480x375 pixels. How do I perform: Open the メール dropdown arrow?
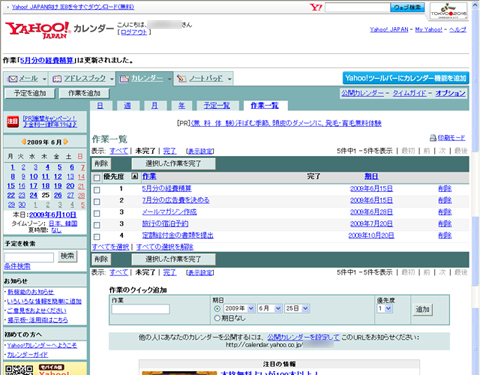click(44, 79)
